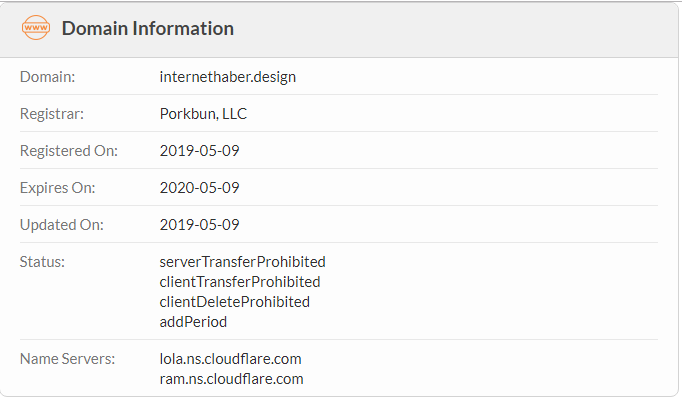The width and height of the screenshot is (682, 410).
Task: Click ram.ns.cloudflare.com name server
Action: (231, 379)
